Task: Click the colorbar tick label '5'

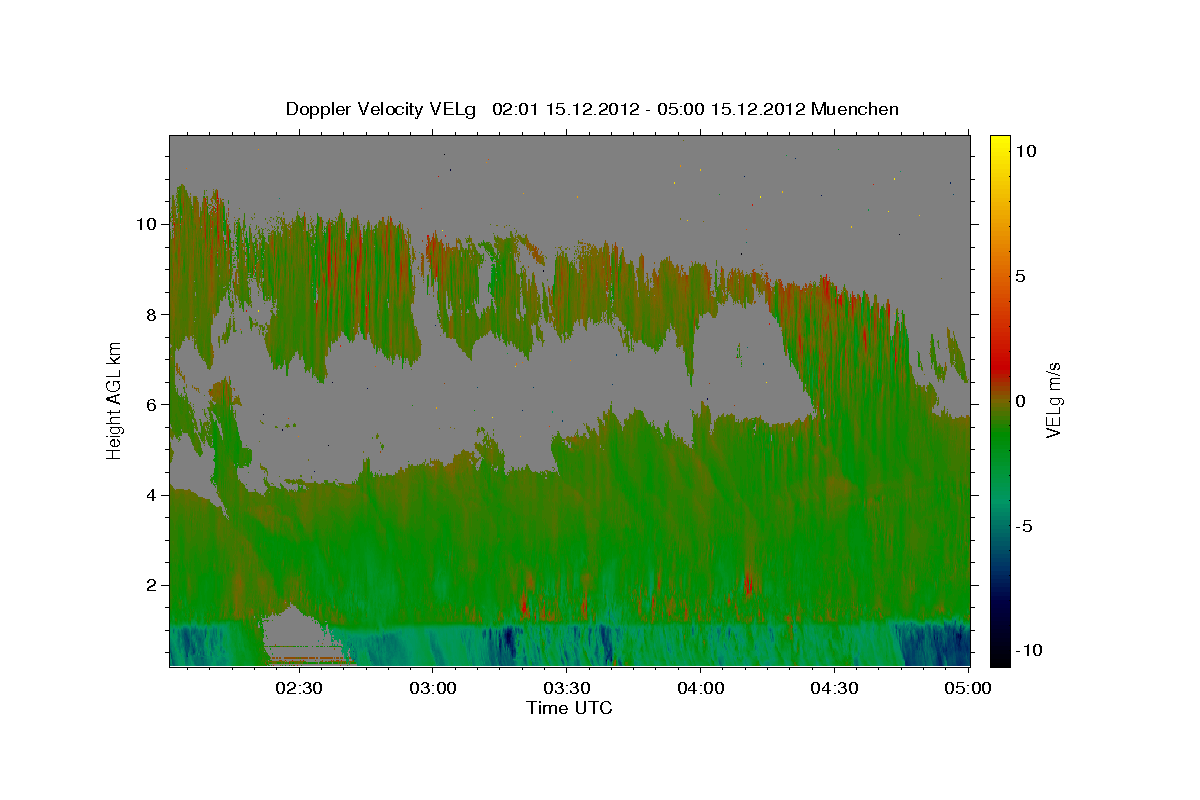Action: [1020, 276]
